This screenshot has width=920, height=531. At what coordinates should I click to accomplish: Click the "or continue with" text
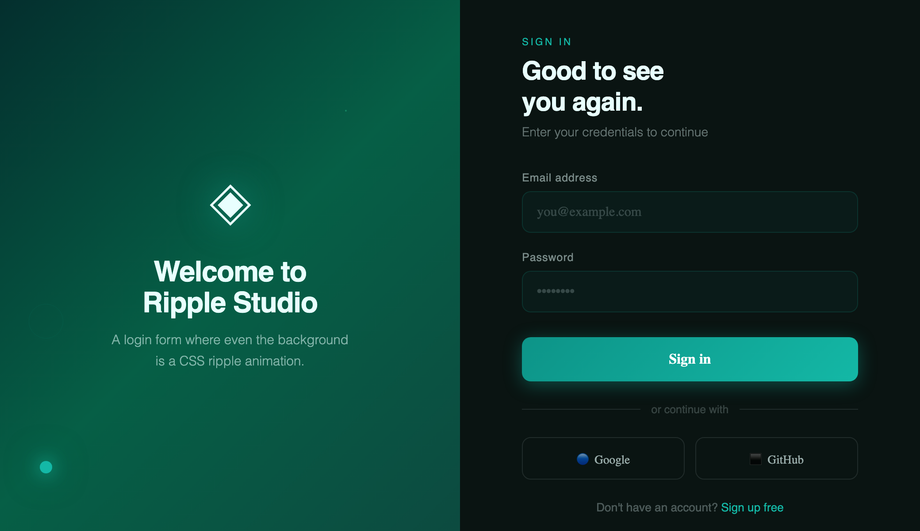(x=689, y=410)
